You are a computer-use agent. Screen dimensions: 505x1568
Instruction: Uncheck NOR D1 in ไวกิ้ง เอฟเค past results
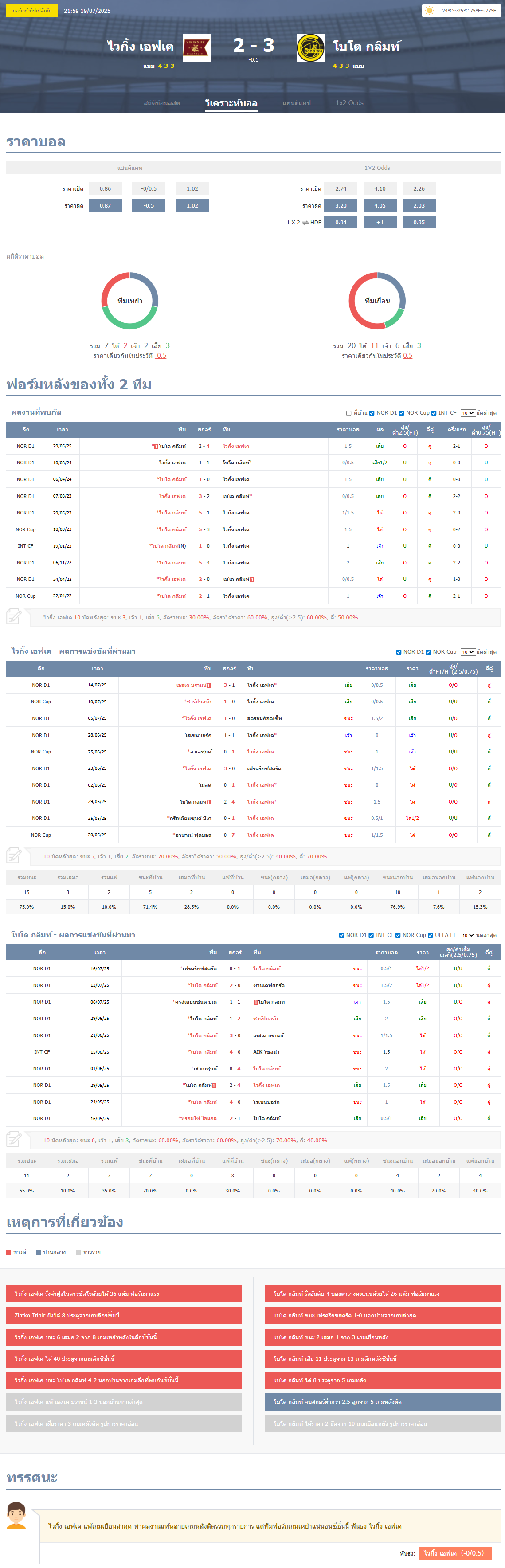pos(399,652)
